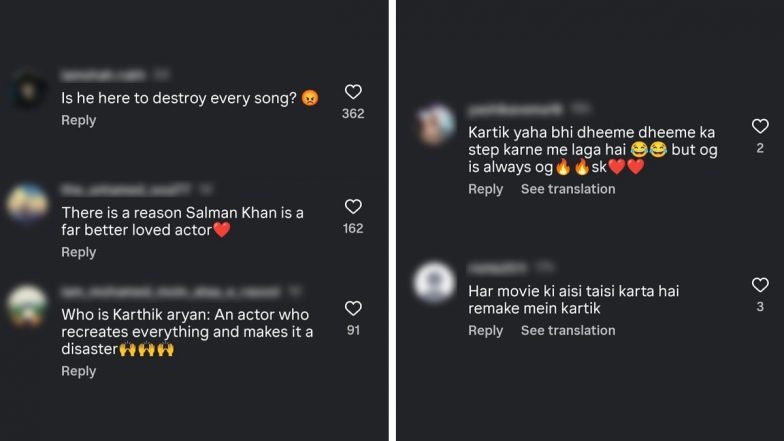
Task: Open avatar of Salman Khan commenter
Action: [x=28, y=204]
